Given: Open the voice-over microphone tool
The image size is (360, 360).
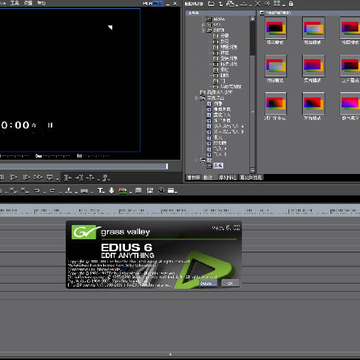Looking at the screenshot, I should pyautogui.click(x=111, y=191).
